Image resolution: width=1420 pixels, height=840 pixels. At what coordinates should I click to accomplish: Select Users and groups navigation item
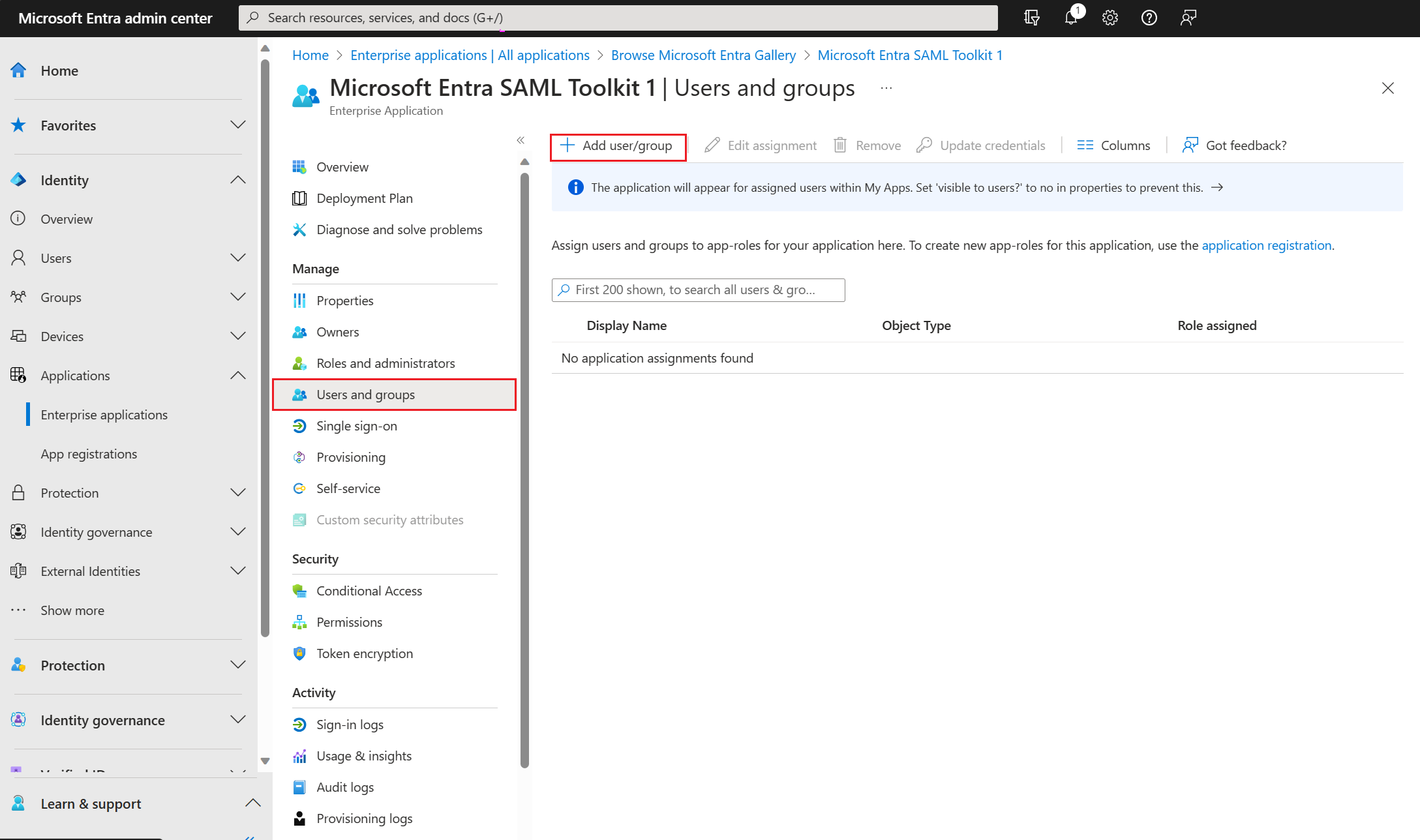pos(366,393)
